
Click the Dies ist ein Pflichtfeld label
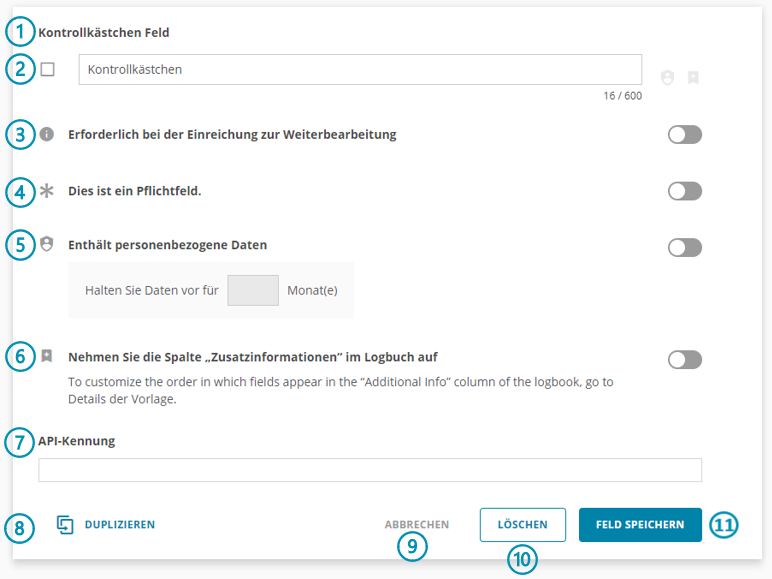click(x=135, y=191)
